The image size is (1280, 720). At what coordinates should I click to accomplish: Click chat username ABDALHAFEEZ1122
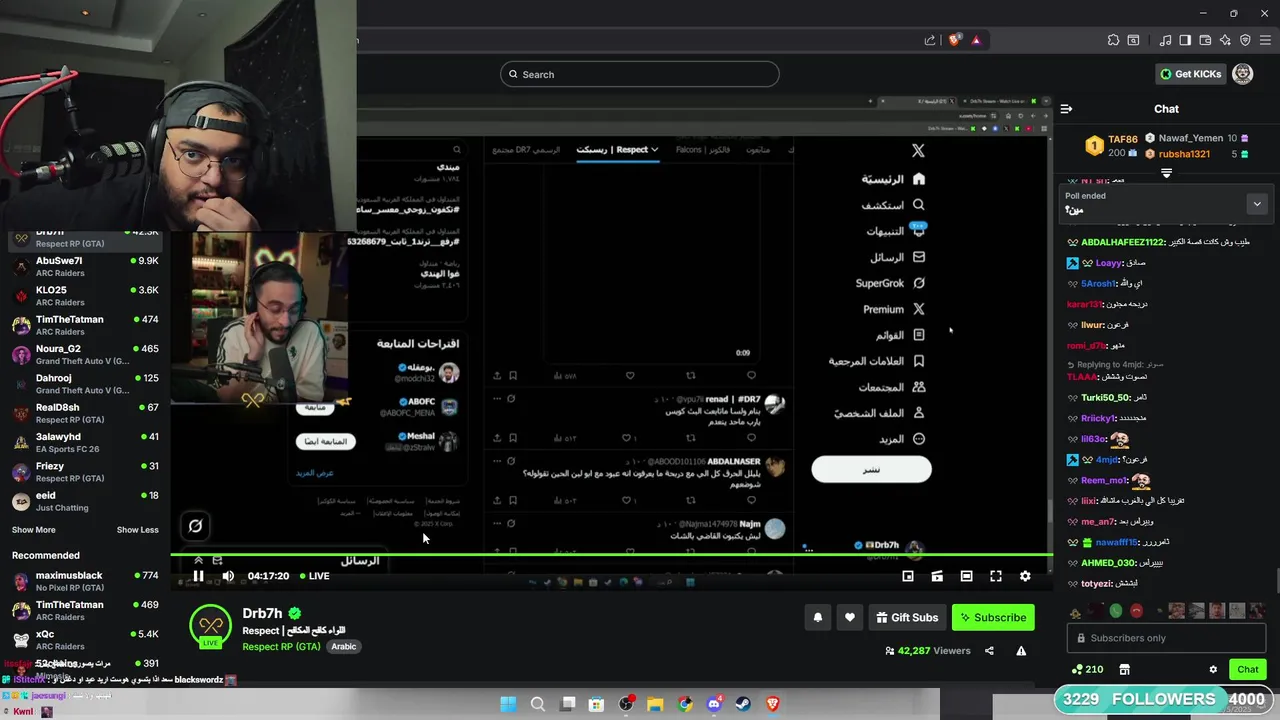click(1123, 242)
